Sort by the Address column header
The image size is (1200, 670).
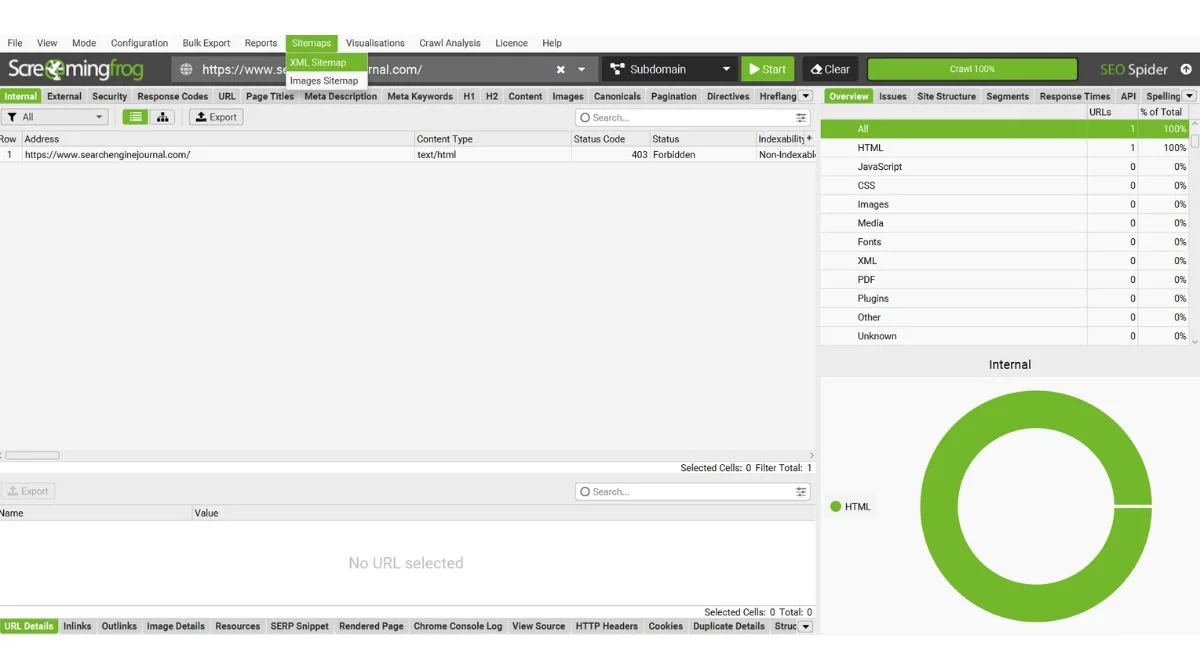(218, 139)
